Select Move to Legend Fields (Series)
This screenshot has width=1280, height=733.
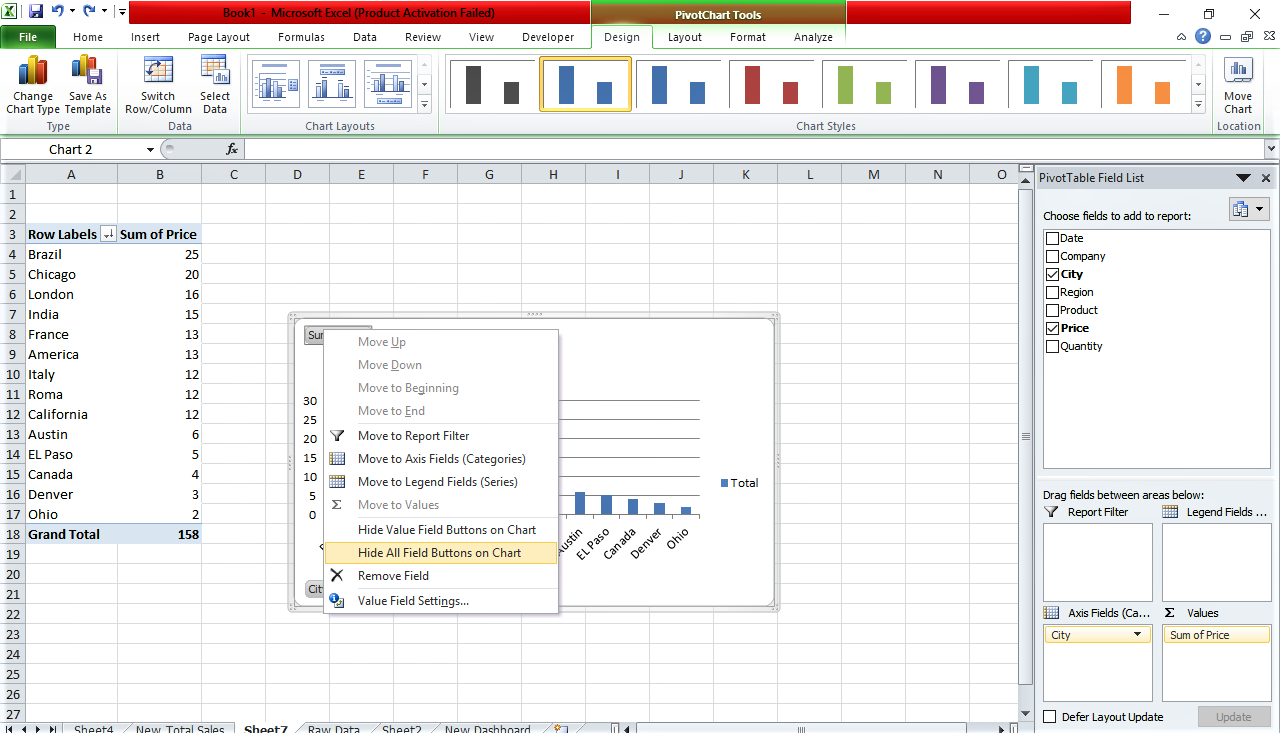click(441, 482)
